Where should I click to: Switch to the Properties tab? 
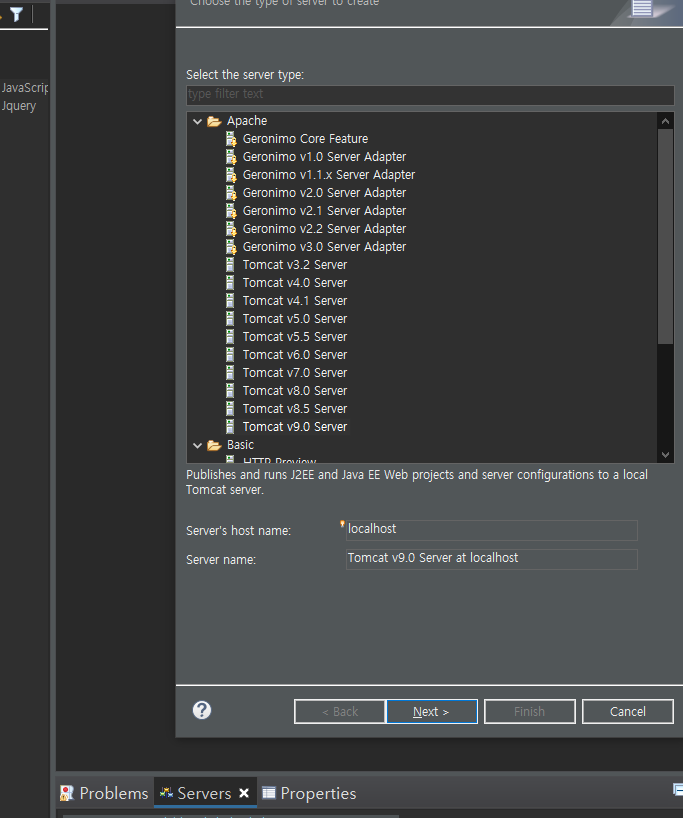coord(309,793)
